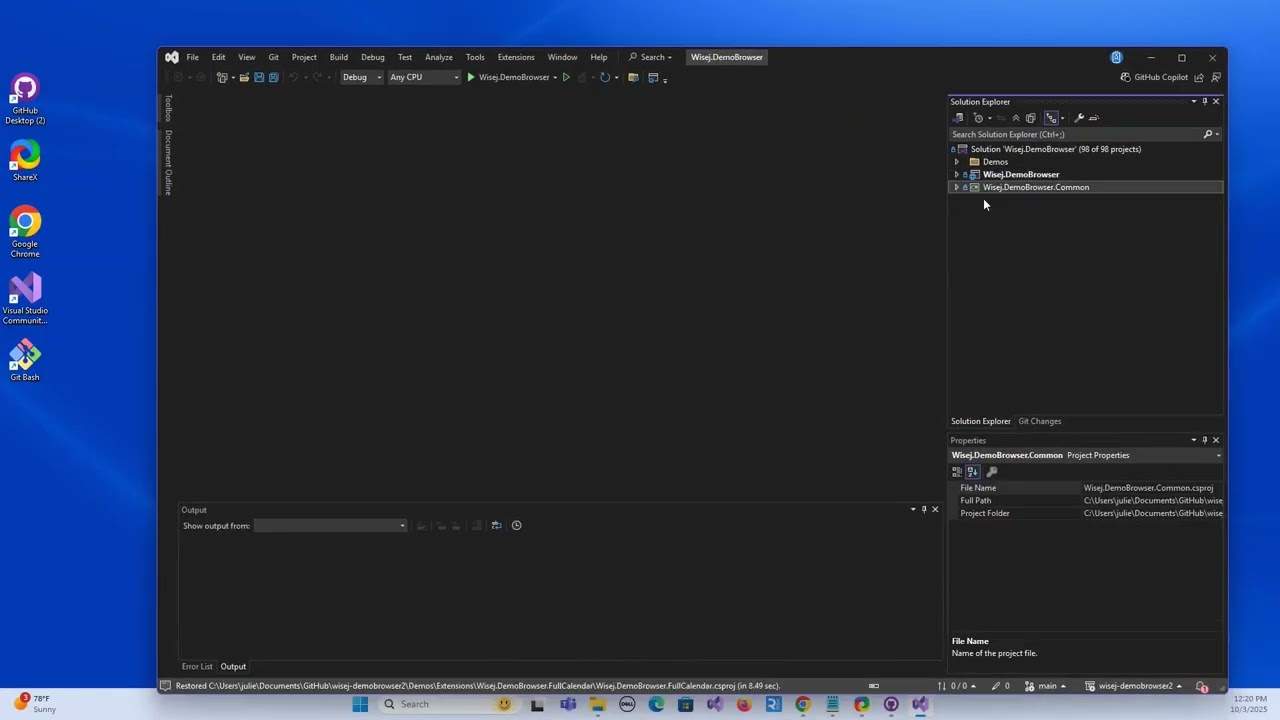Click Solution Explorer search magnifier icon
The height and width of the screenshot is (720, 1280).
(1208, 134)
